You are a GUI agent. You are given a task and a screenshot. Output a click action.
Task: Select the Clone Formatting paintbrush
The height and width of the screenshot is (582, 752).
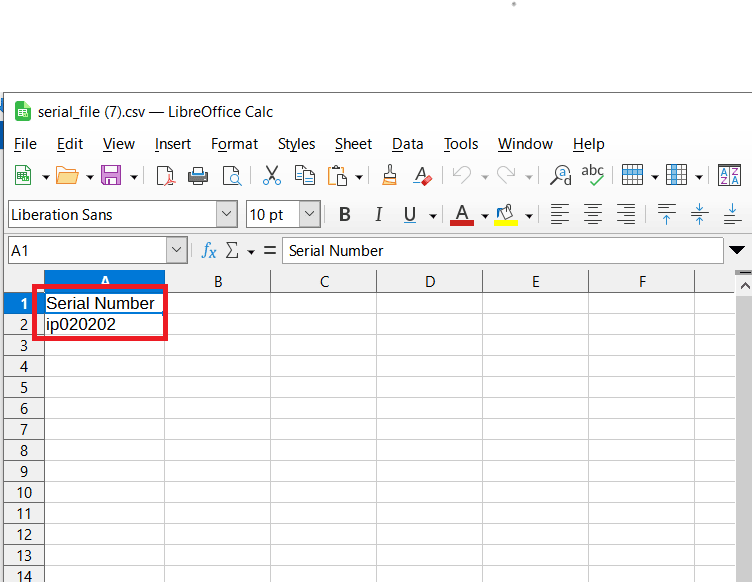pos(389,175)
